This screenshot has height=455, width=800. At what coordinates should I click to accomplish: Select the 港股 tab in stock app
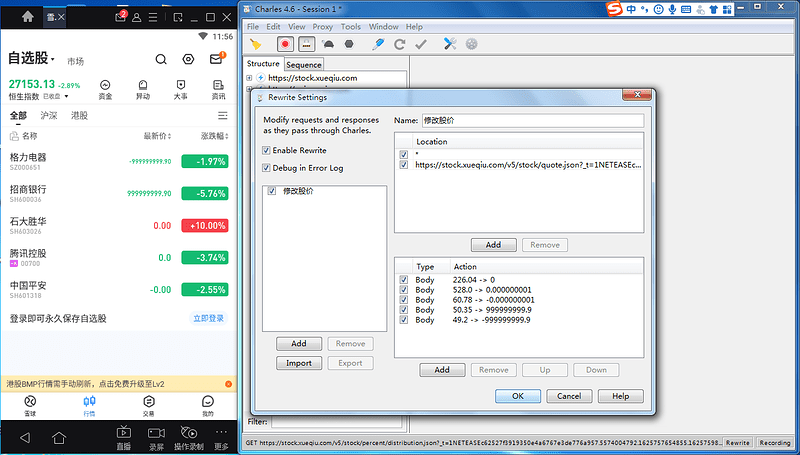click(80, 116)
